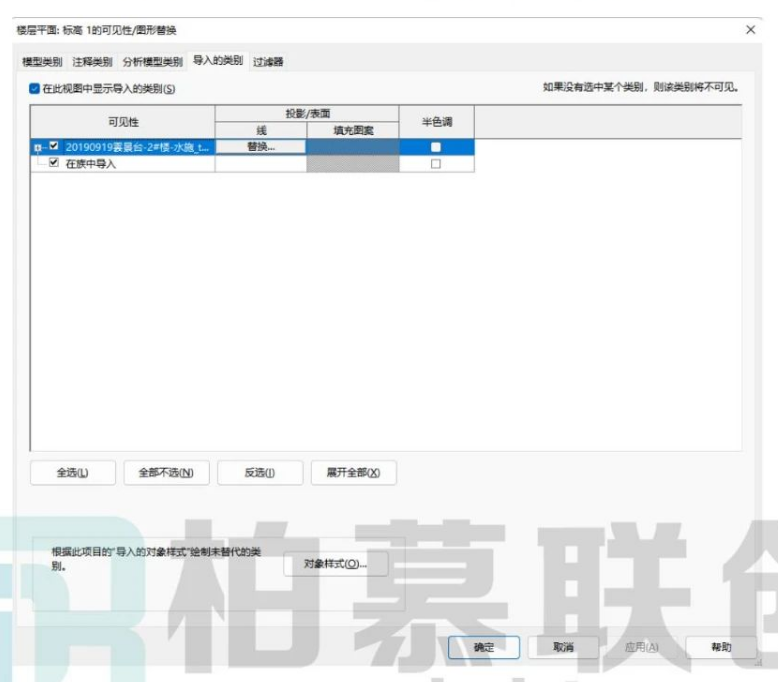Click the 反选(I) button
This screenshot has height=682, width=778.
coord(259,473)
